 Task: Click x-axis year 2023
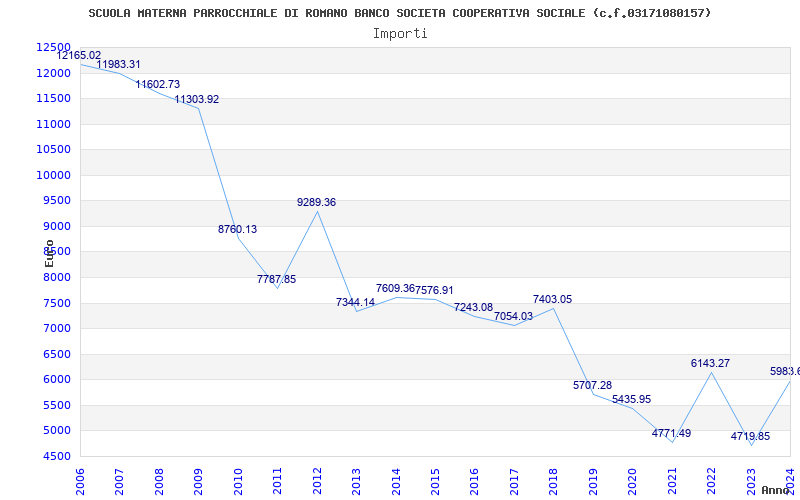pyautogui.click(x=751, y=481)
